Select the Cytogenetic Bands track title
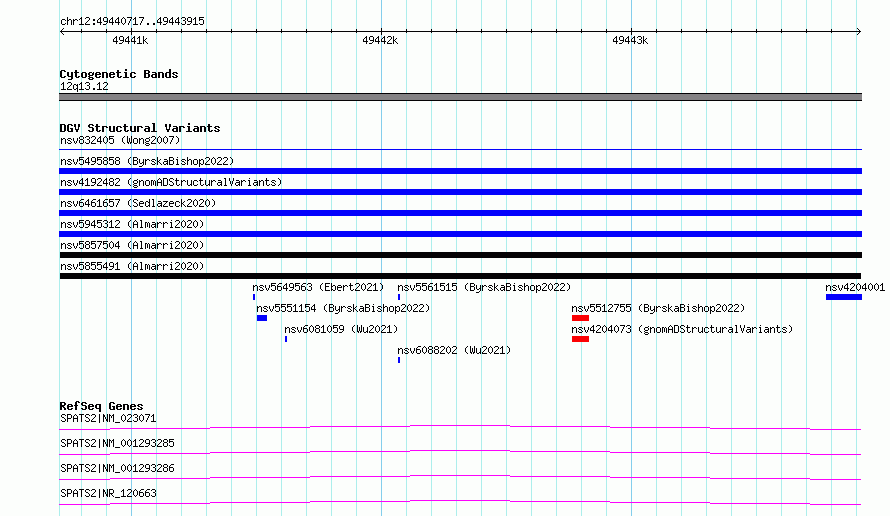890x516 pixels. (x=119, y=74)
